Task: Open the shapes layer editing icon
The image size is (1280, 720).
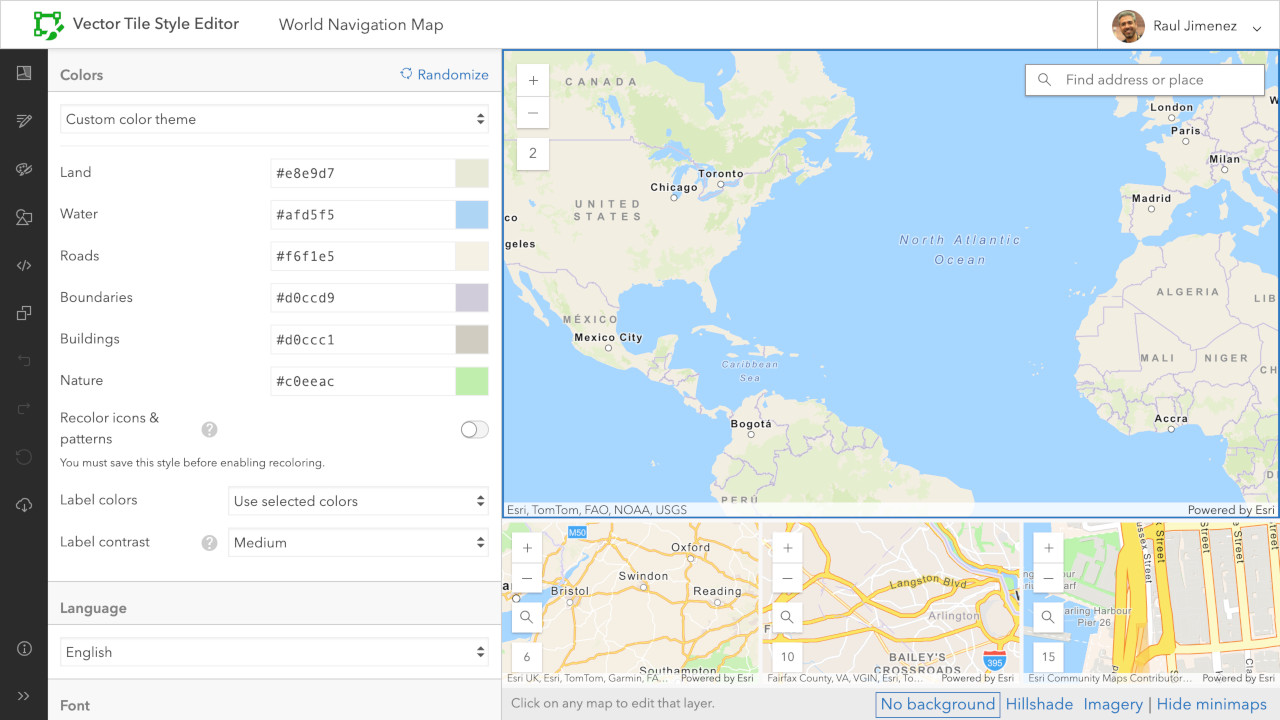Action: point(24,217)
